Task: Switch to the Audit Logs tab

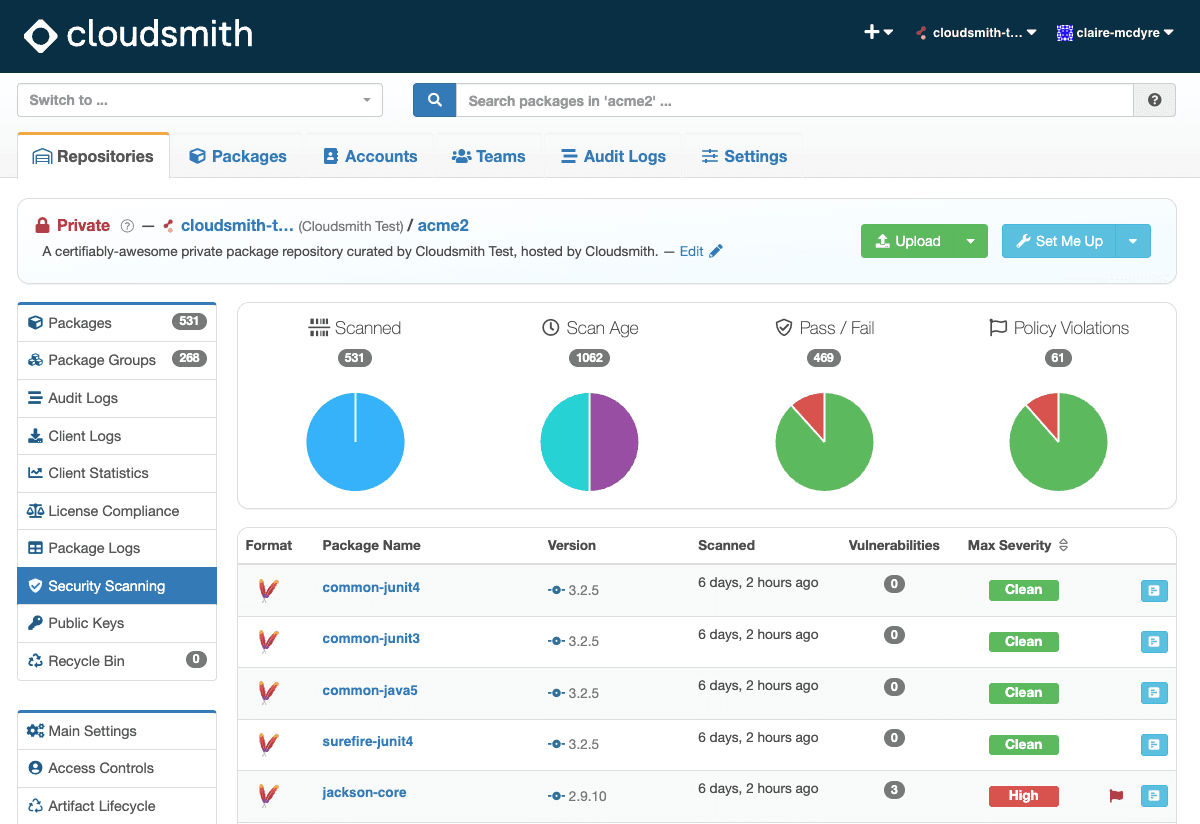Action: [x=613, y=156]
